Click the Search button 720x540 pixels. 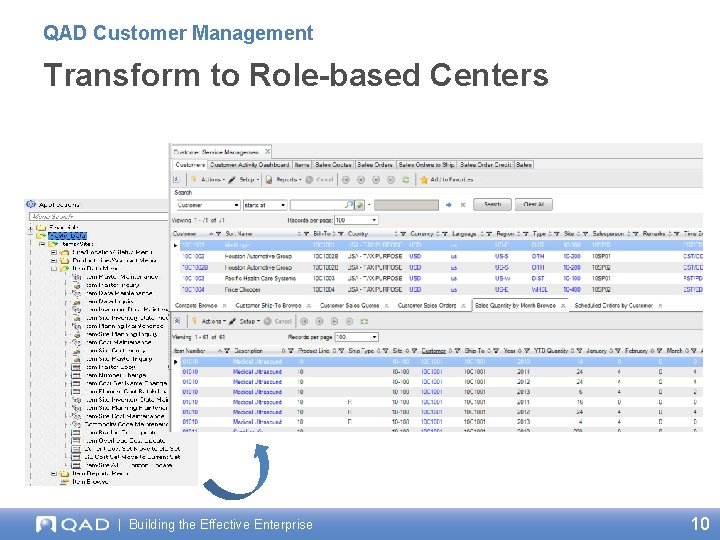pyautogui.click(x=492, y=204)
